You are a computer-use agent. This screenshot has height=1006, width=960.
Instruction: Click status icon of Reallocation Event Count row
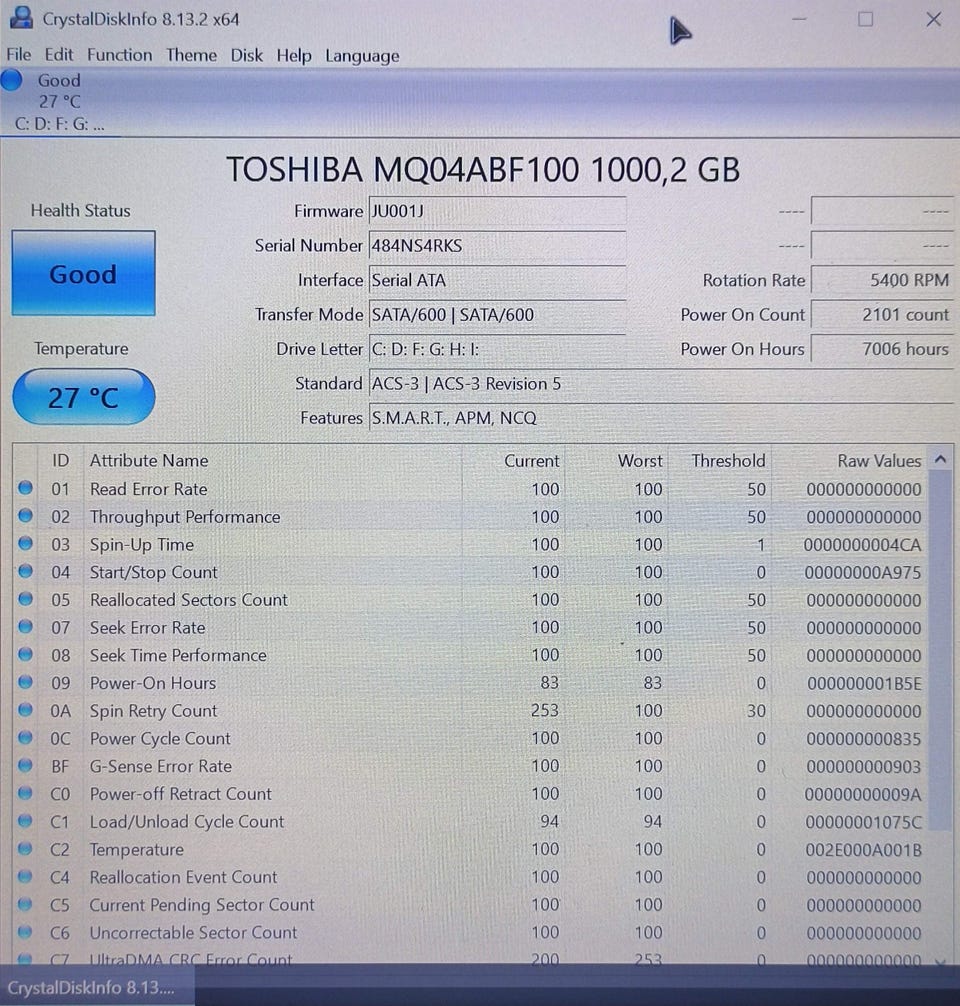coord(26,876)
